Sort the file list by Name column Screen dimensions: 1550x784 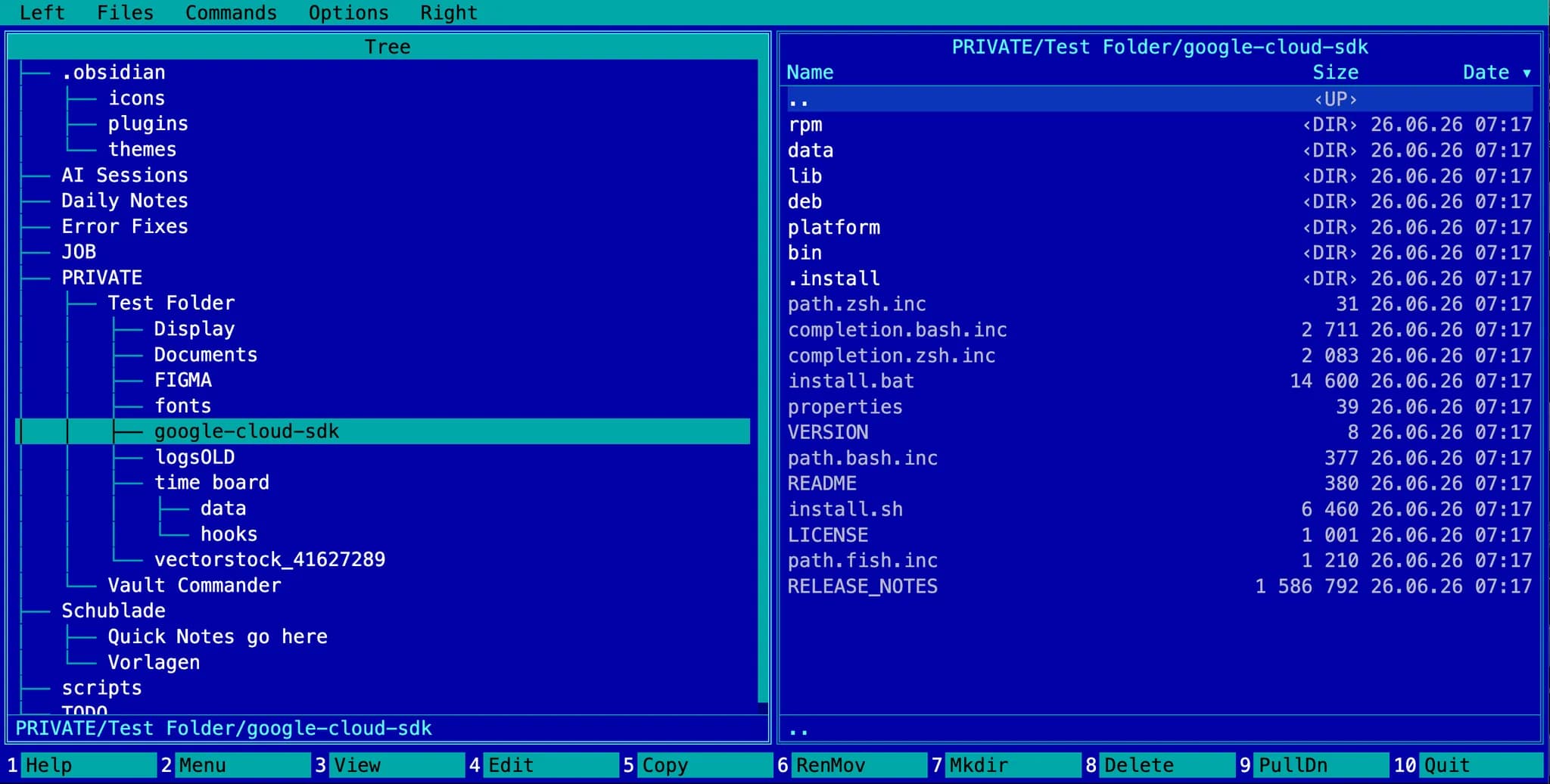pyautogui.click(x=810, y=73)
